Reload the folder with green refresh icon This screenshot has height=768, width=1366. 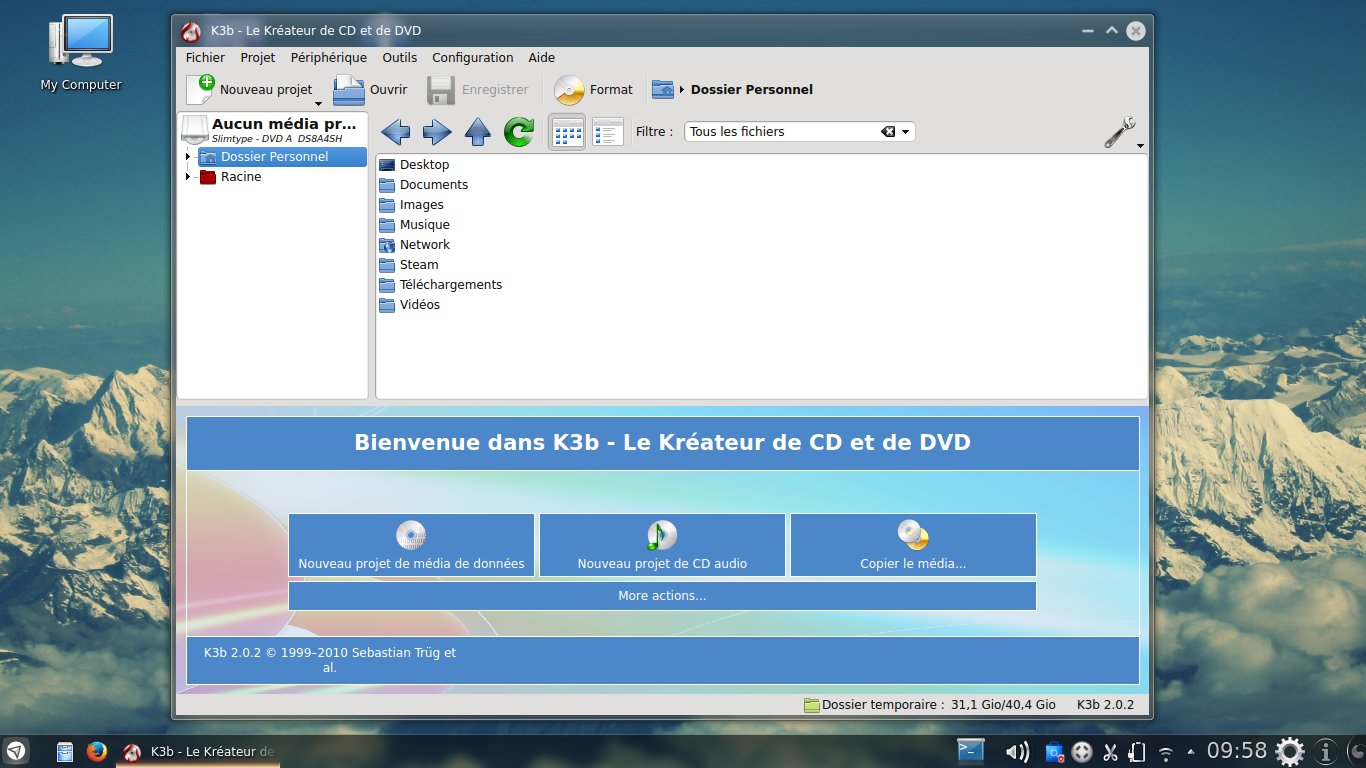(x=519, y=131)
